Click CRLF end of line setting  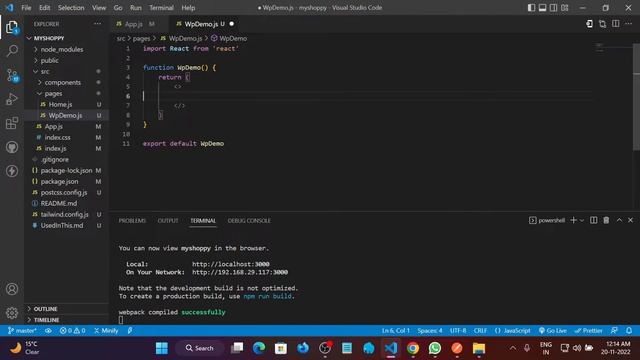tap(480, 331)
